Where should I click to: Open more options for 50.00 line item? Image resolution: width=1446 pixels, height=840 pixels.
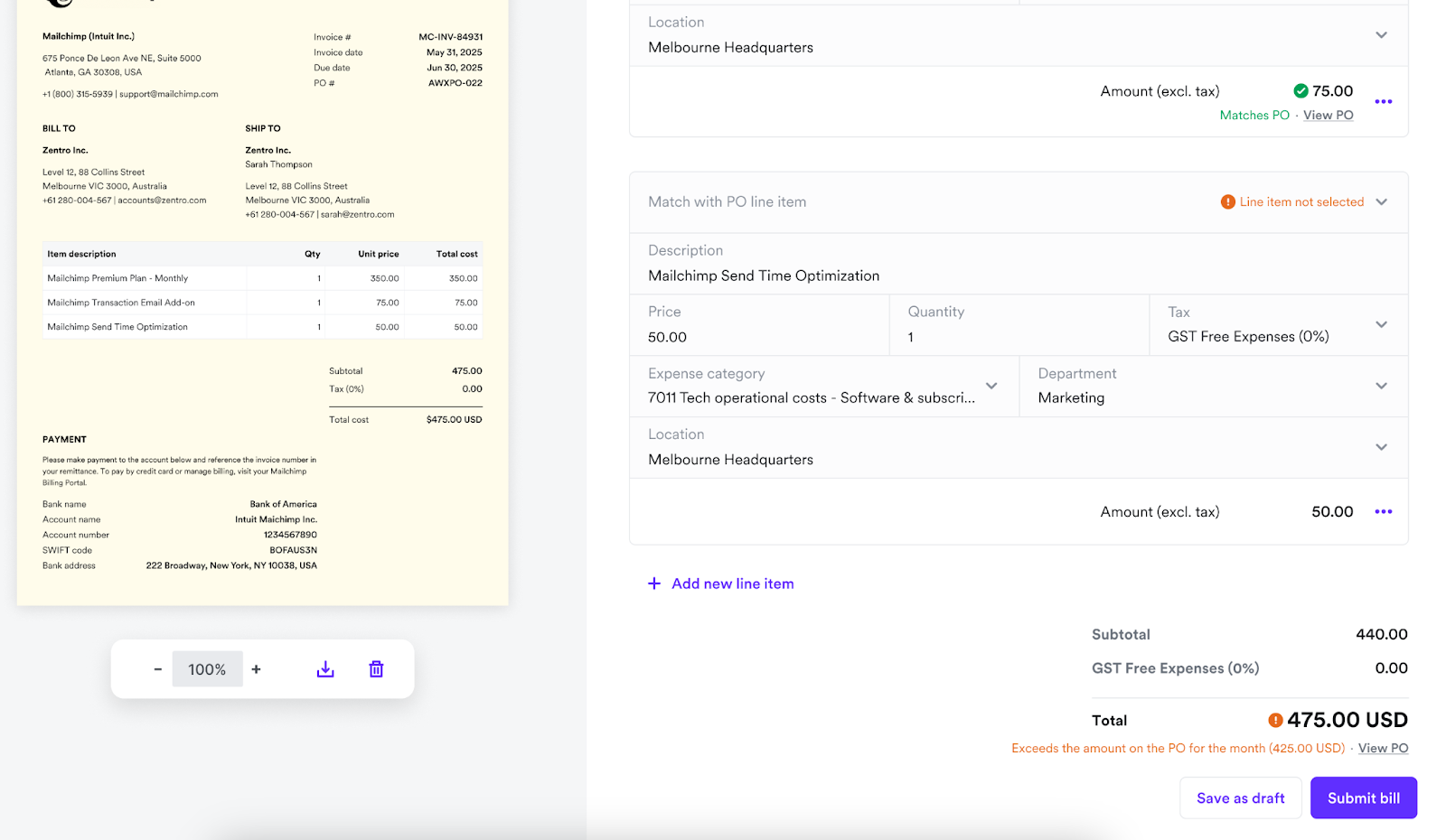[1383, 512]
